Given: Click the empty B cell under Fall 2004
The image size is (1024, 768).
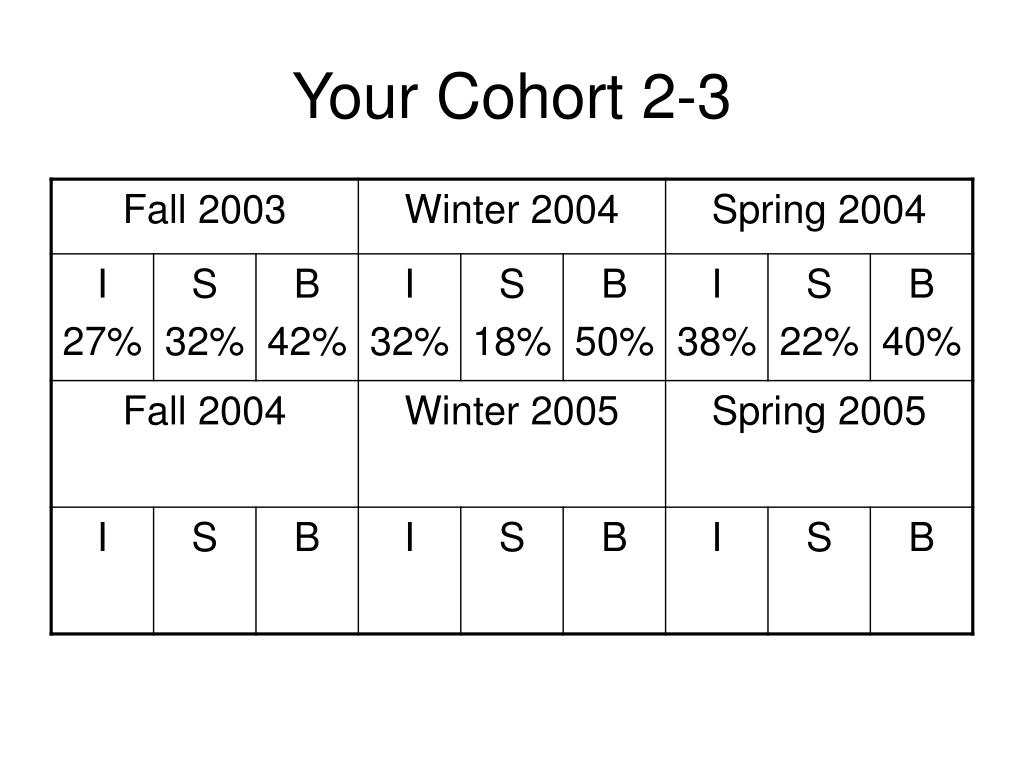Looking at the screenshot, I should coord(307,570).
